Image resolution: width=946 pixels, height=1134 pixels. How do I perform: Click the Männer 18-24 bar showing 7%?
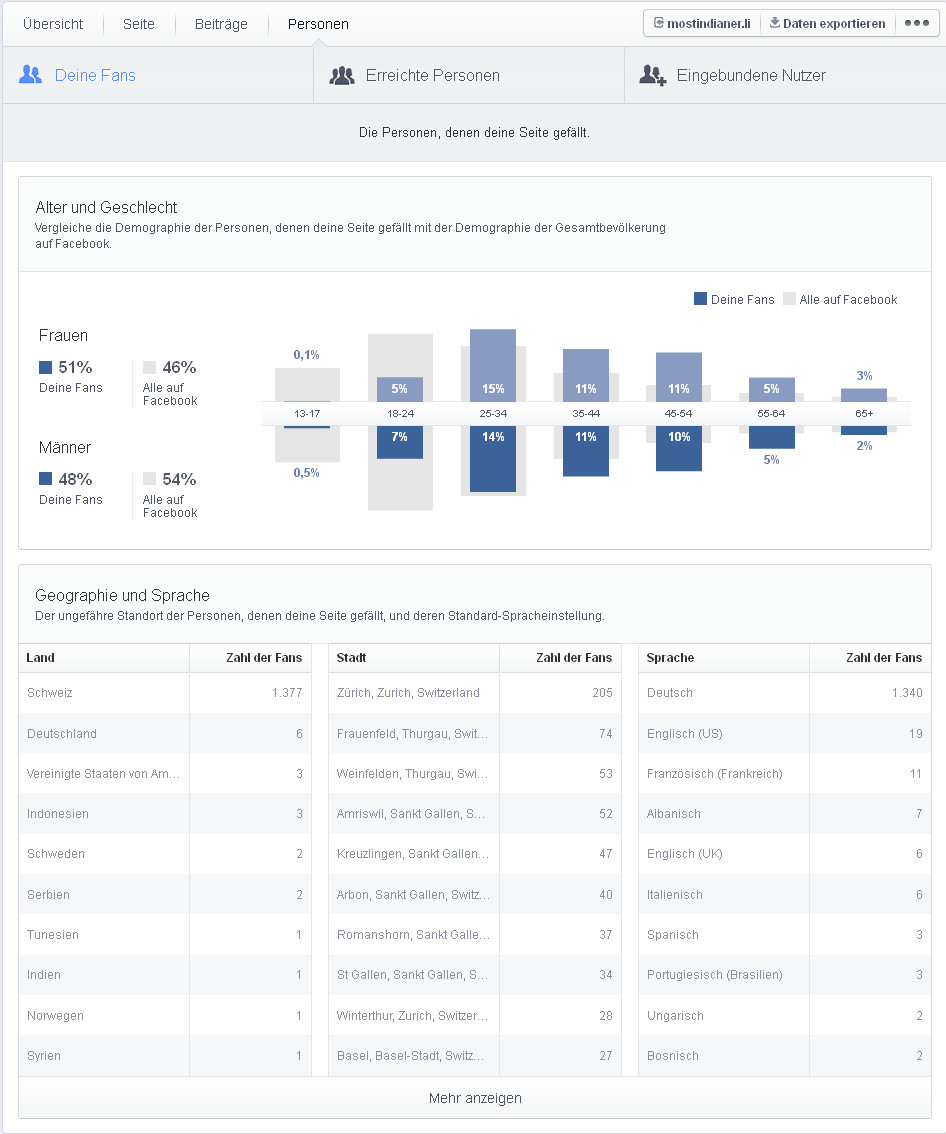click(400, 442)
